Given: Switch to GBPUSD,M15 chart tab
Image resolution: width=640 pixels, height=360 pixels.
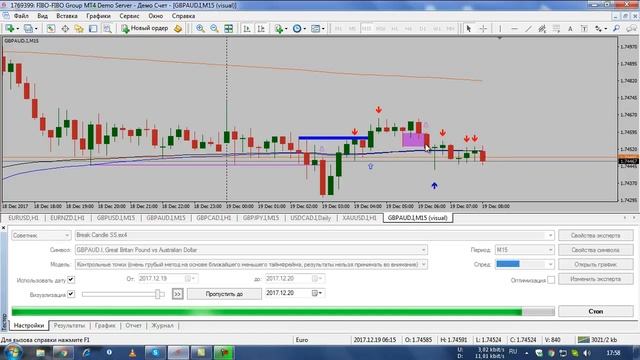Looking at the screenshot, I should click(x=116, y=218).
